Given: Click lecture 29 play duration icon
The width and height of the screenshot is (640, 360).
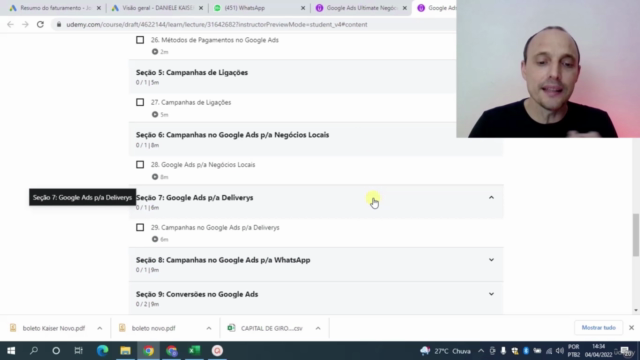Looking at the screenshot, I should pyautogui.click(x=155, y=239).
